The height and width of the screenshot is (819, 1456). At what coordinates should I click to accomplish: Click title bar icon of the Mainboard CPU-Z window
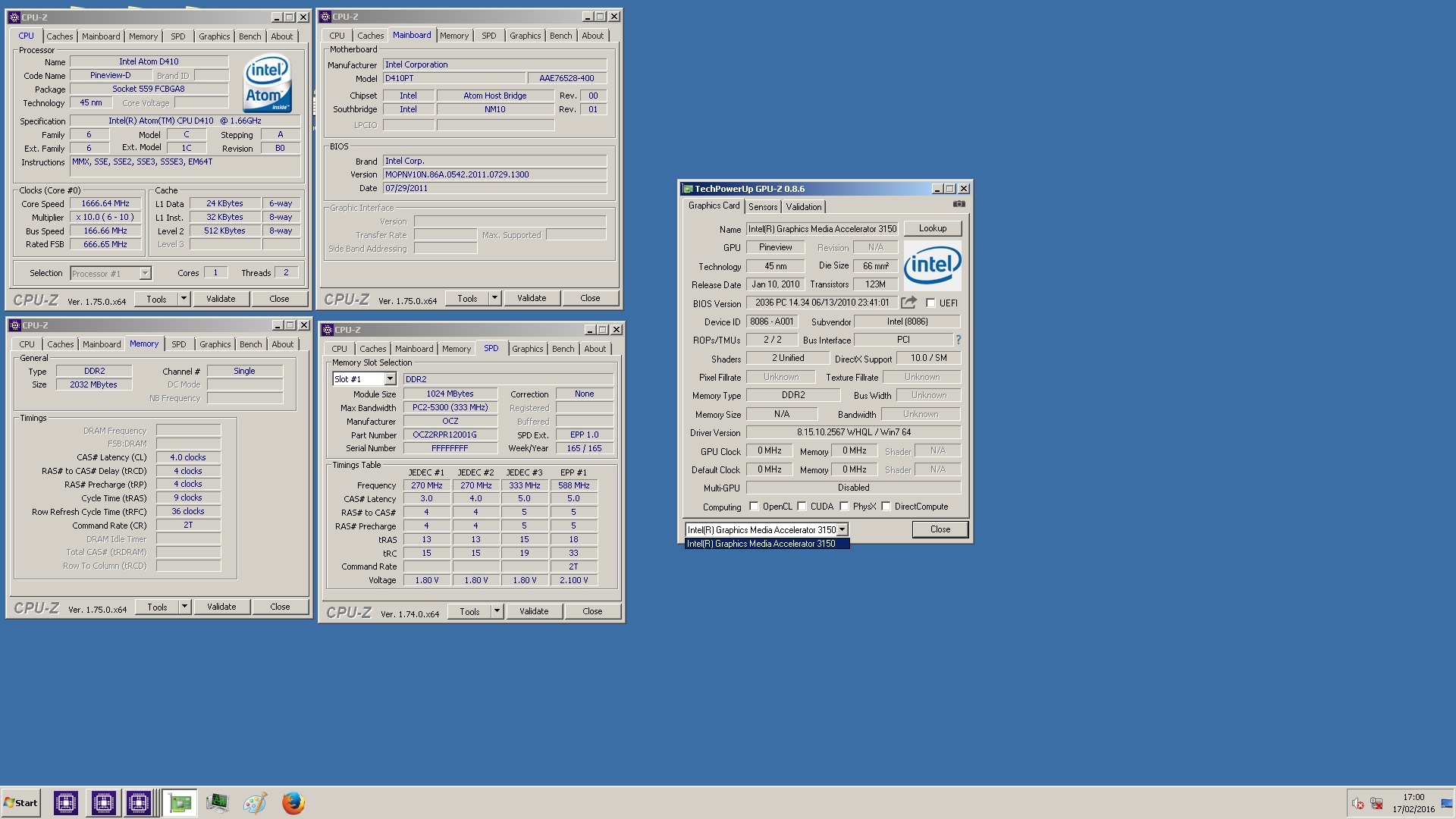[x=325, y=17]
